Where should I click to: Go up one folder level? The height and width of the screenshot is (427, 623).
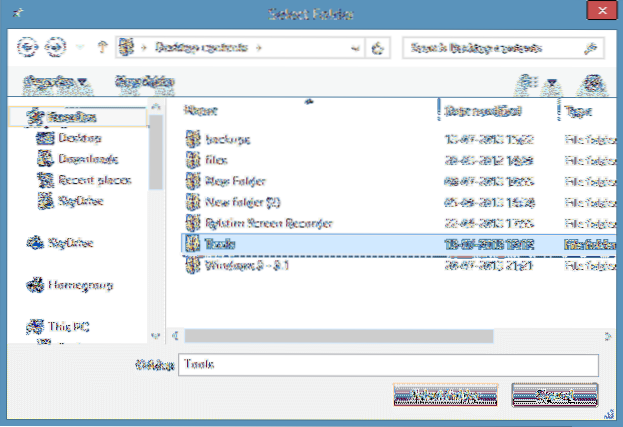[x=99, y=46]
